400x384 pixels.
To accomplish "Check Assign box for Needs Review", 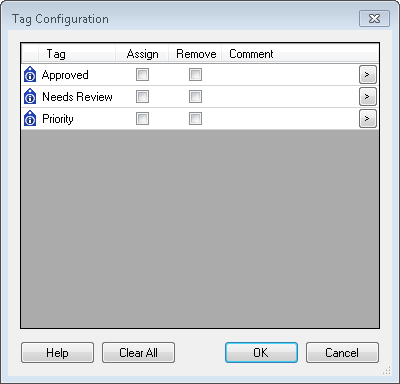I will click(x=142, y=97).
